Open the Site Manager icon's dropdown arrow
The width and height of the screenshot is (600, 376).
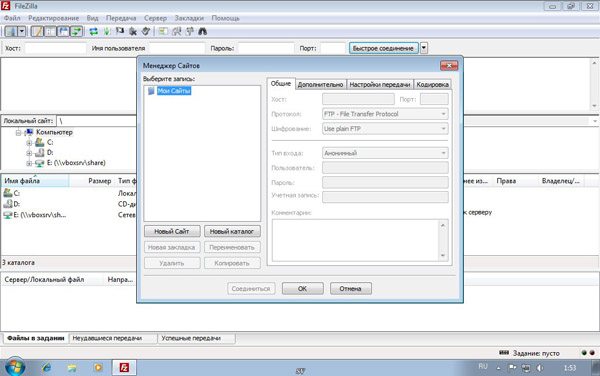(22, 31)
